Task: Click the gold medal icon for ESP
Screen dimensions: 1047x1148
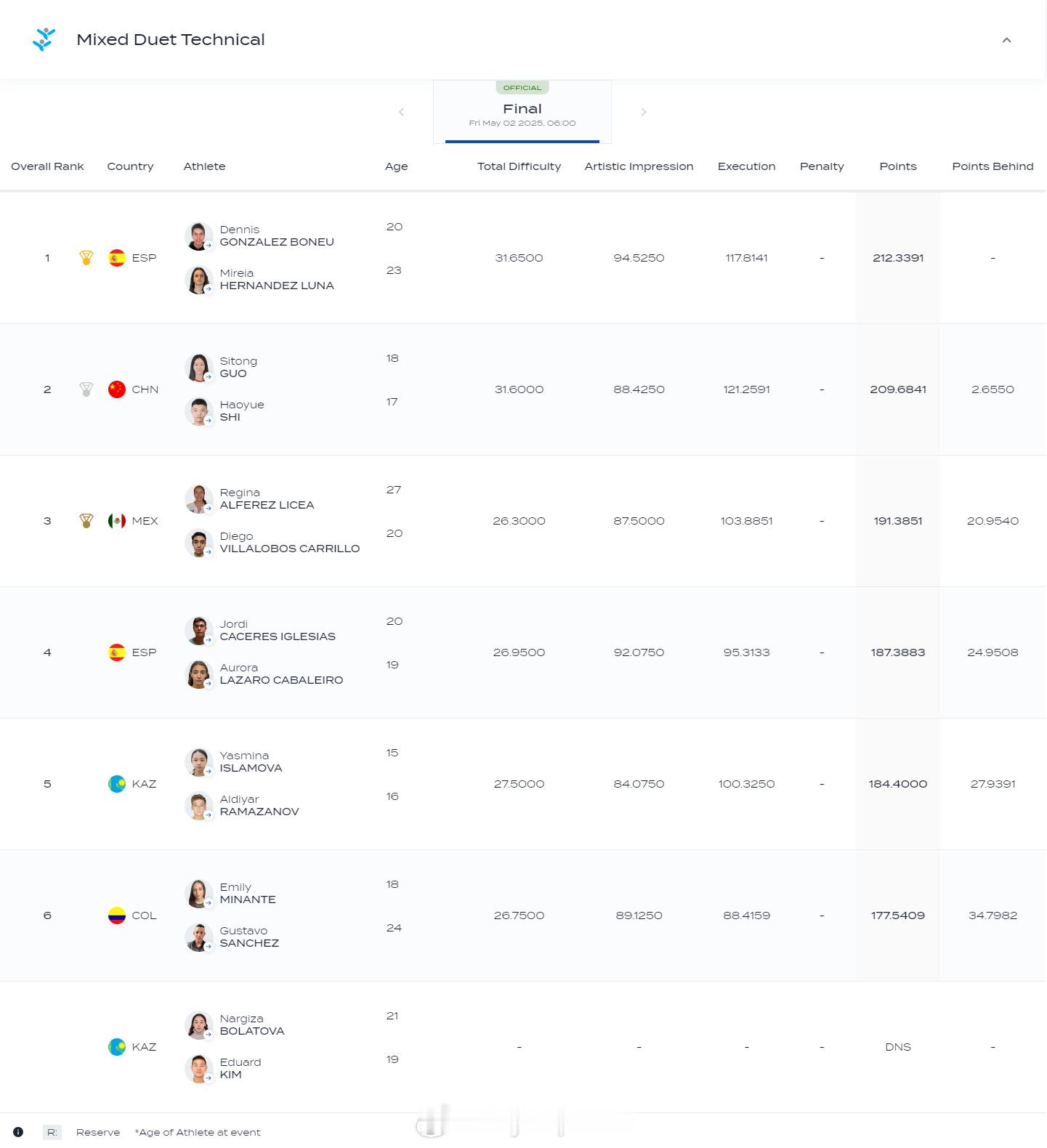Action: [86, 258]
